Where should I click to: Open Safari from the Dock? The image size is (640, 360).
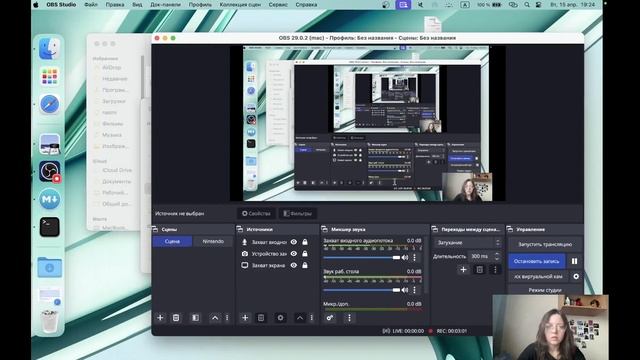49,104
